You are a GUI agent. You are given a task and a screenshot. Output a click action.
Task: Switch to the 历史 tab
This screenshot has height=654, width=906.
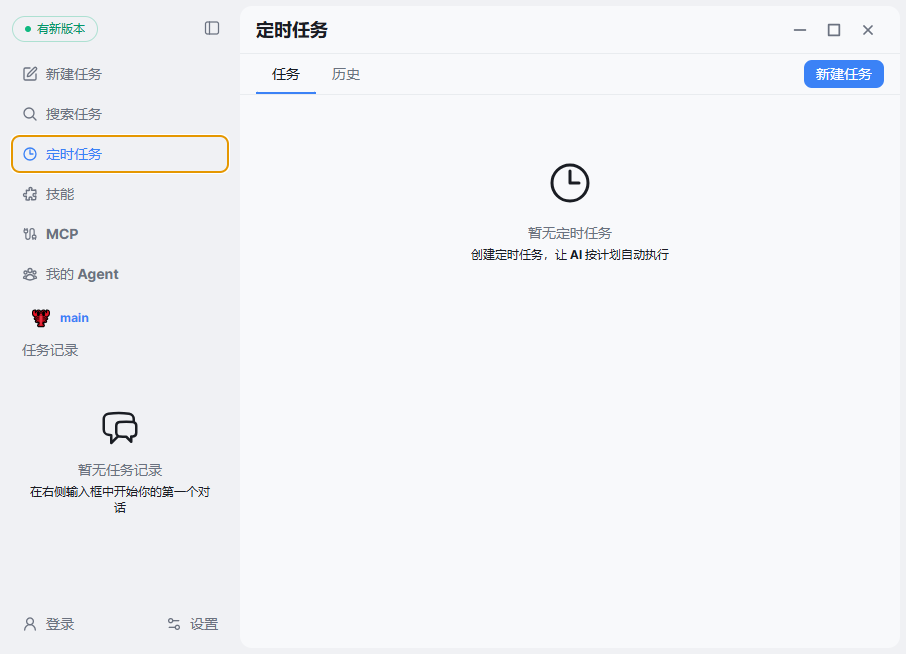pyautogui.click(x=346, y=75)
